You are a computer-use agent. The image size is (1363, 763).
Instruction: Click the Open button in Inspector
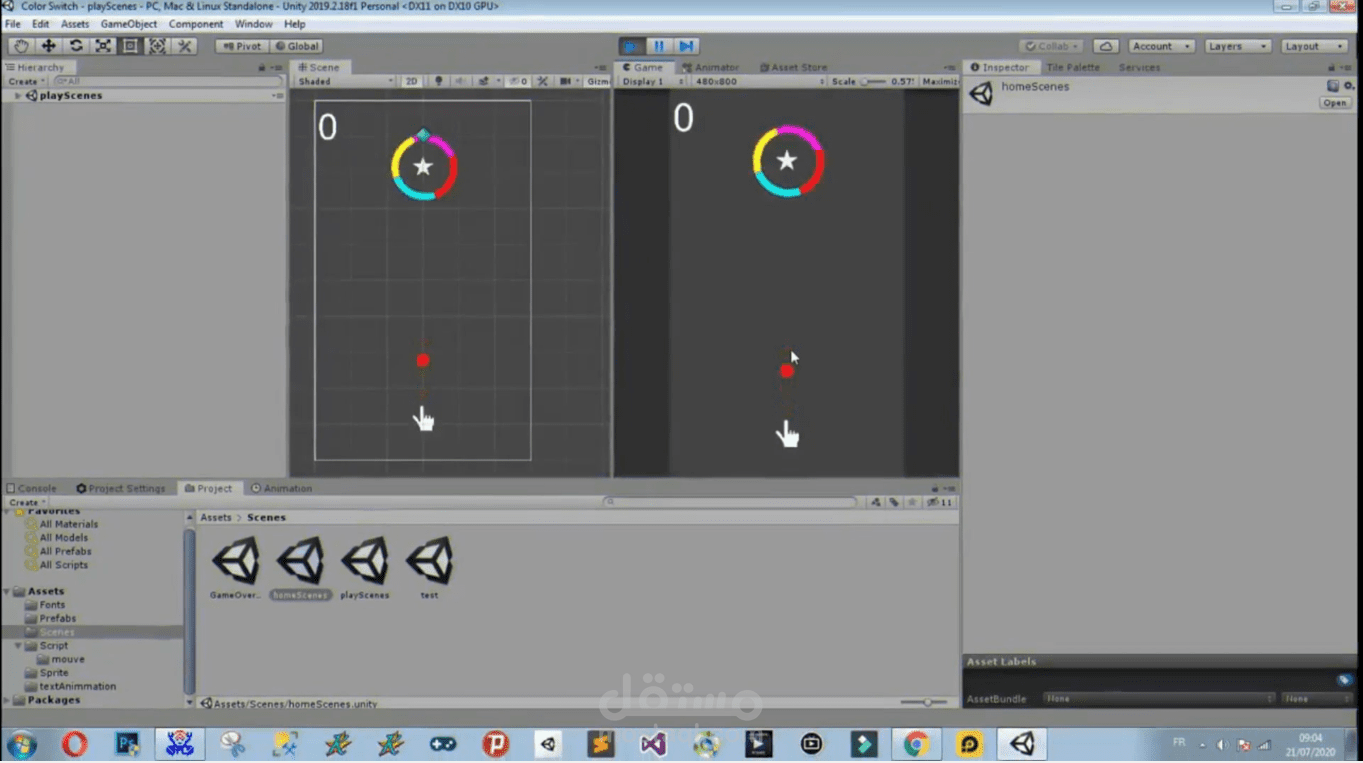[1335, 103]
